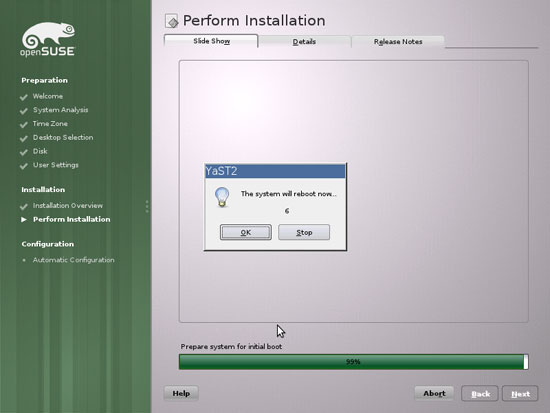Click the 'Prepare system for initial boot' label
The height and width of the screenshot is (413, 550).
pos(231,347)
